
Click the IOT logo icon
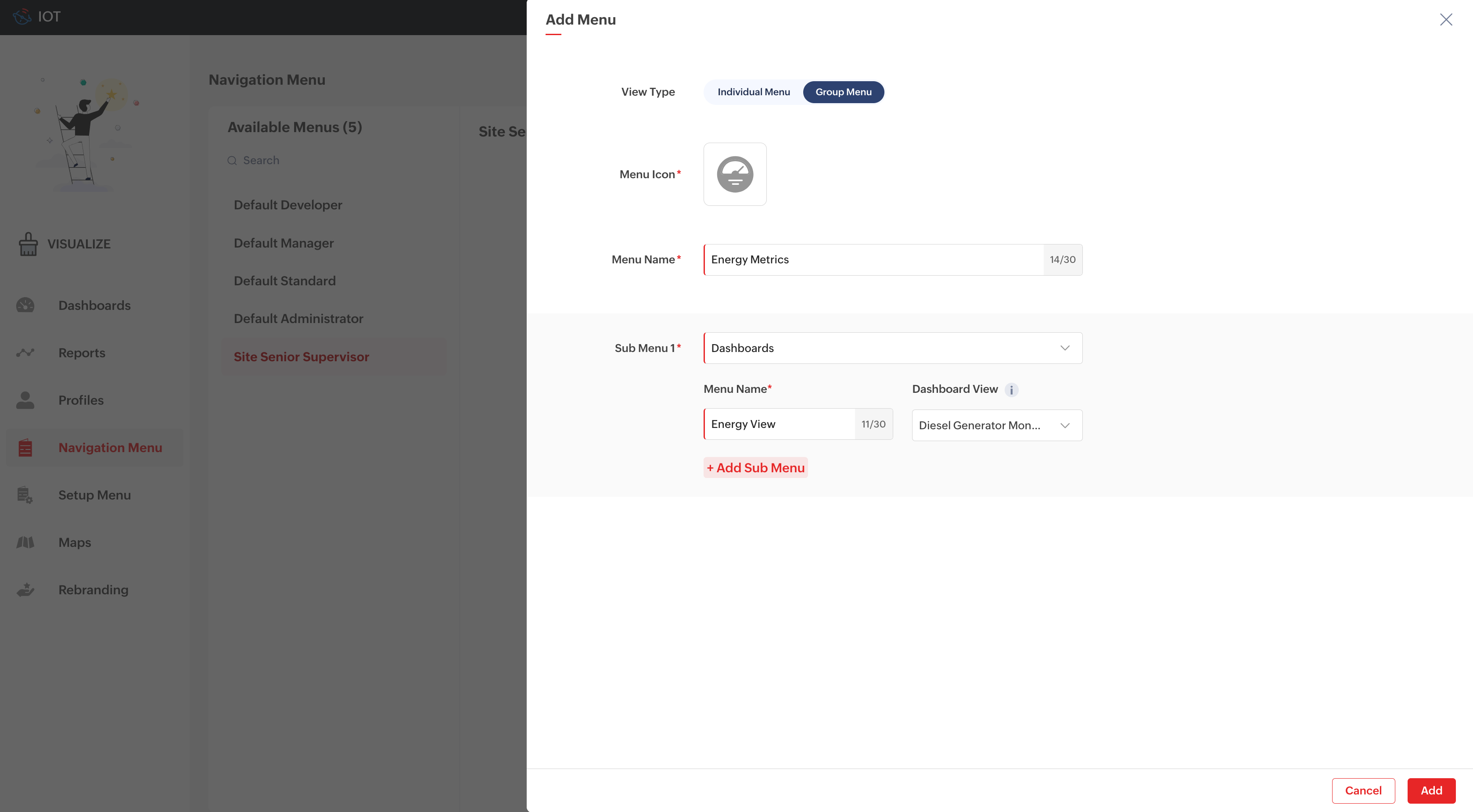point(22,17)
